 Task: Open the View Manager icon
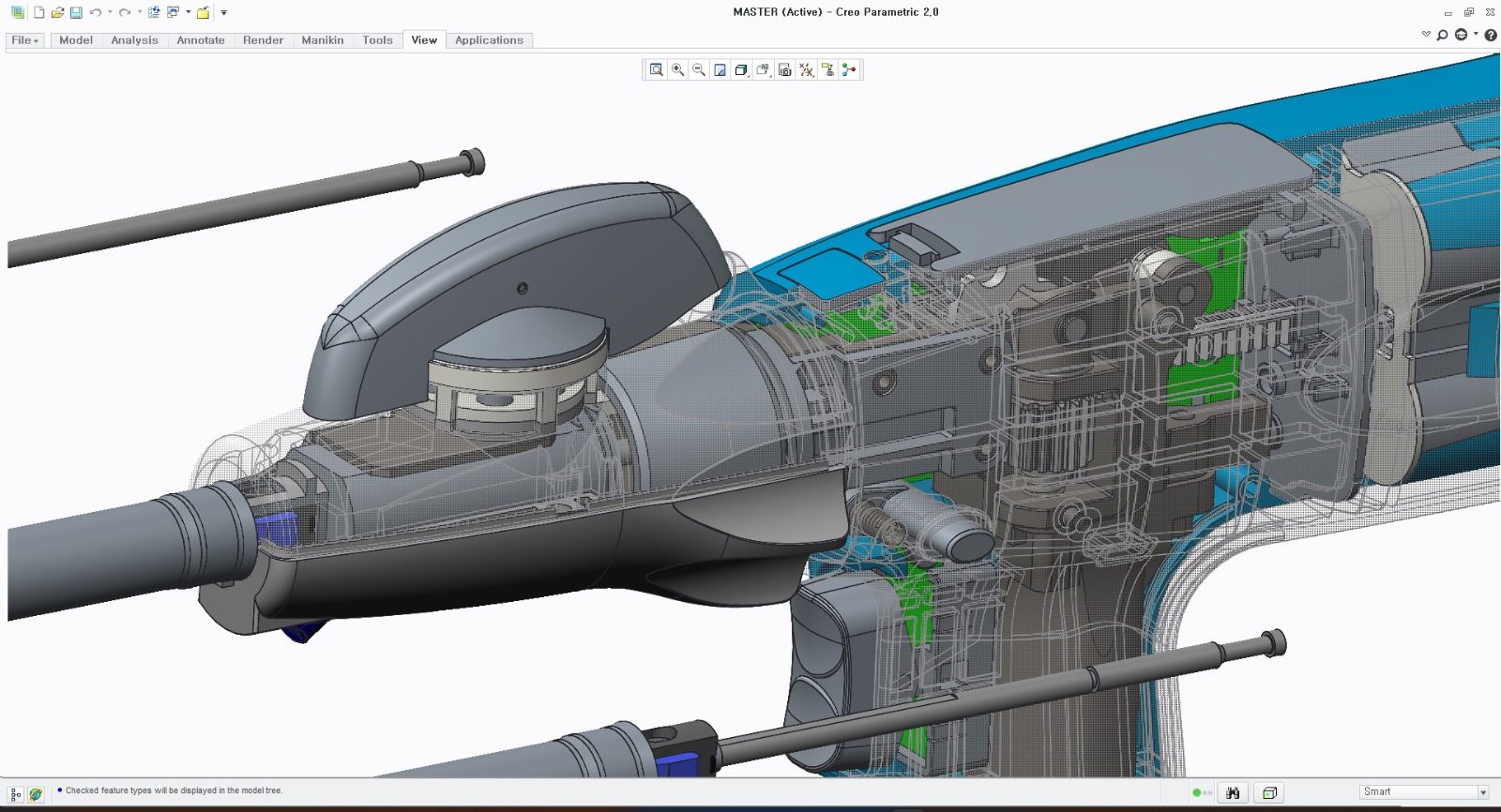785,69
